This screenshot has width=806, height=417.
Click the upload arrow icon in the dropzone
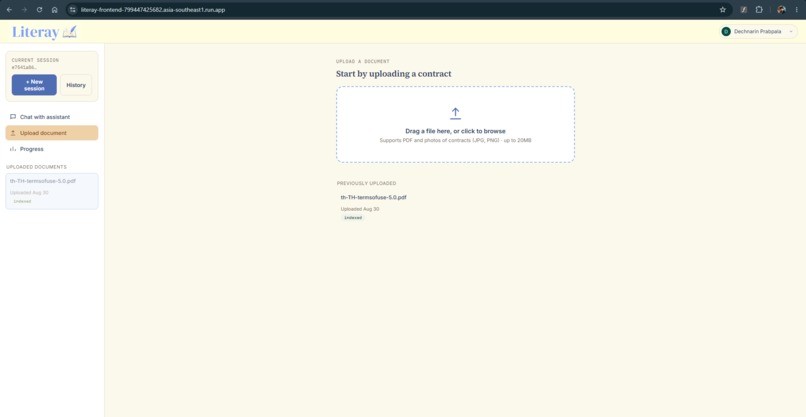[455, 114]
